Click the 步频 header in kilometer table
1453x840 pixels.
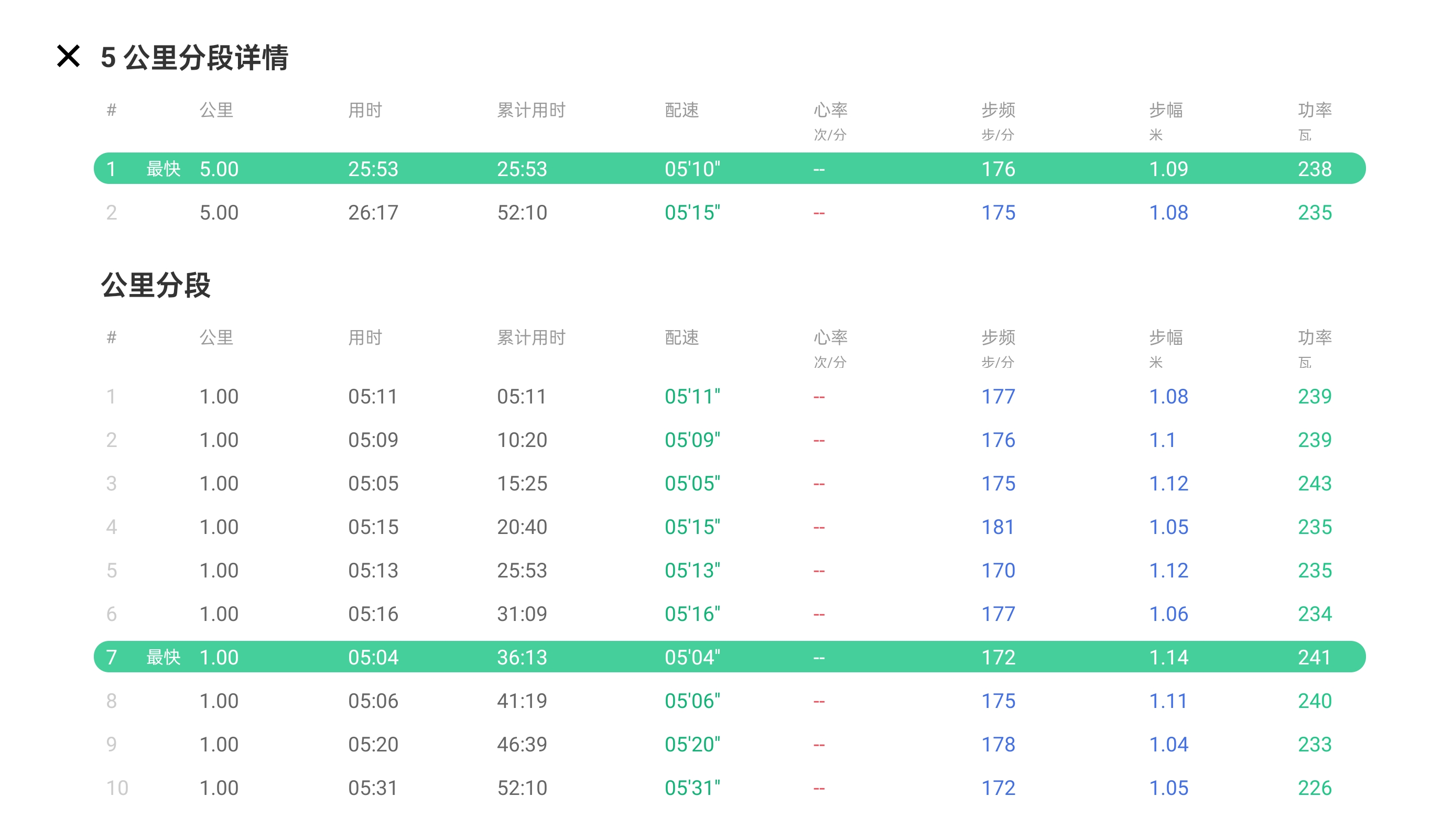998,337
